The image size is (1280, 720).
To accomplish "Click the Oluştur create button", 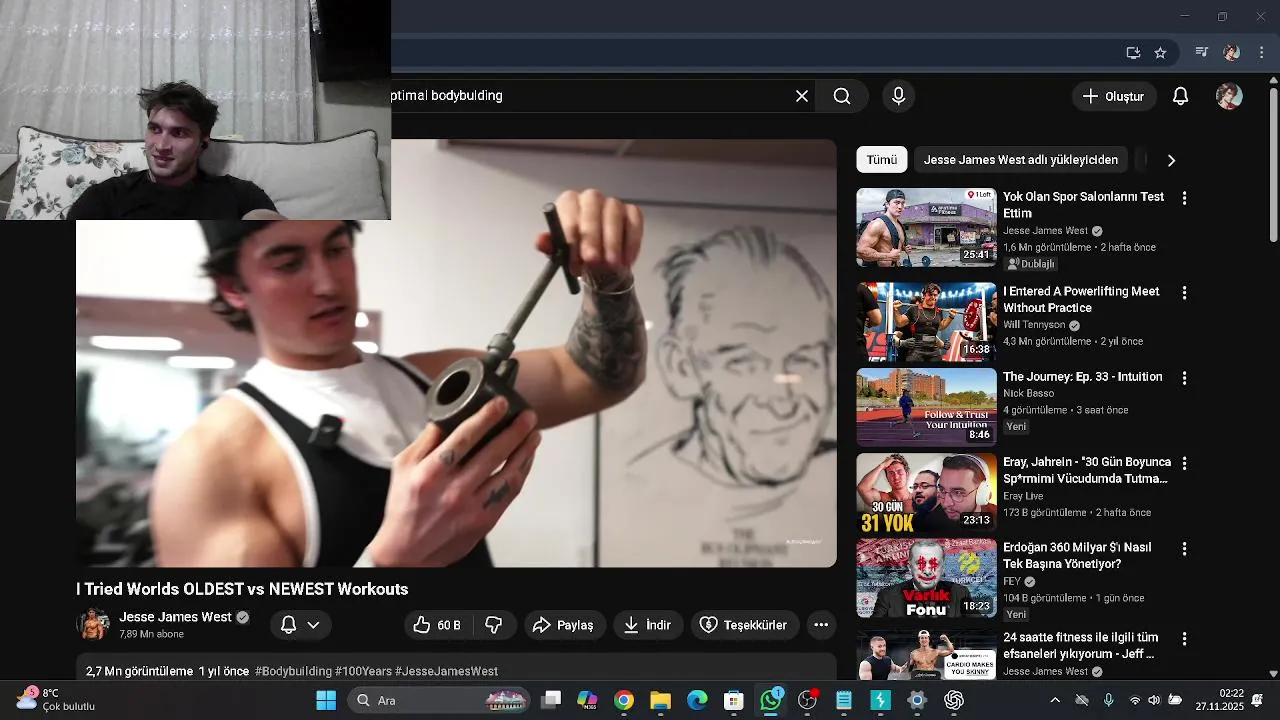I will (x=1114, y=96).
